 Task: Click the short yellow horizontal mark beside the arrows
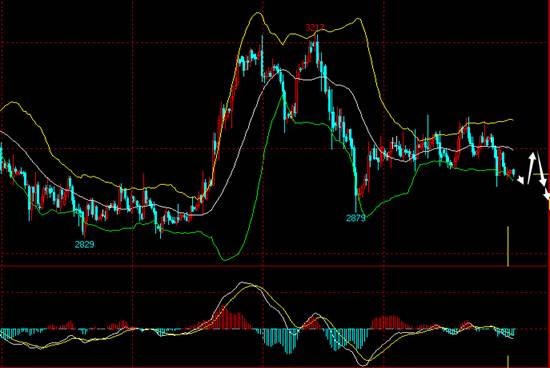[x=539, y=174]
